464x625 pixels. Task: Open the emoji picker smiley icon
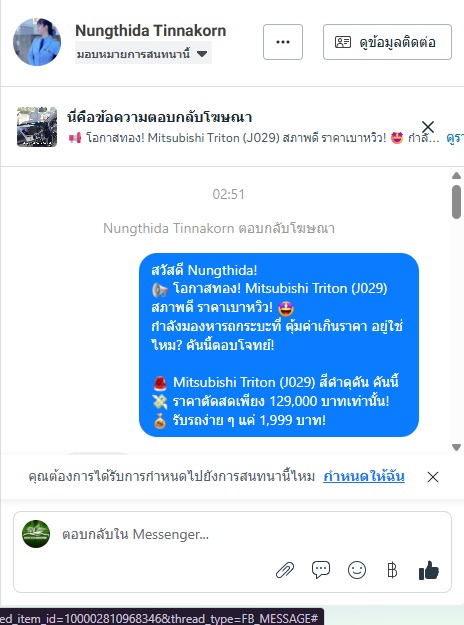357,570
